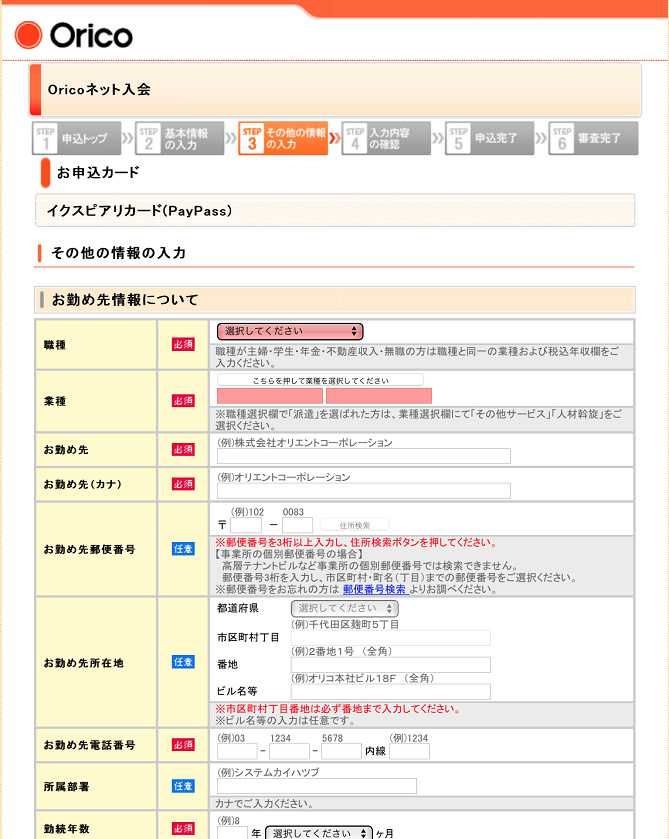The width and height of the screenshot is (669, 839).
Task: Click the 所属部署 department field
Action: tap(316, 786)
